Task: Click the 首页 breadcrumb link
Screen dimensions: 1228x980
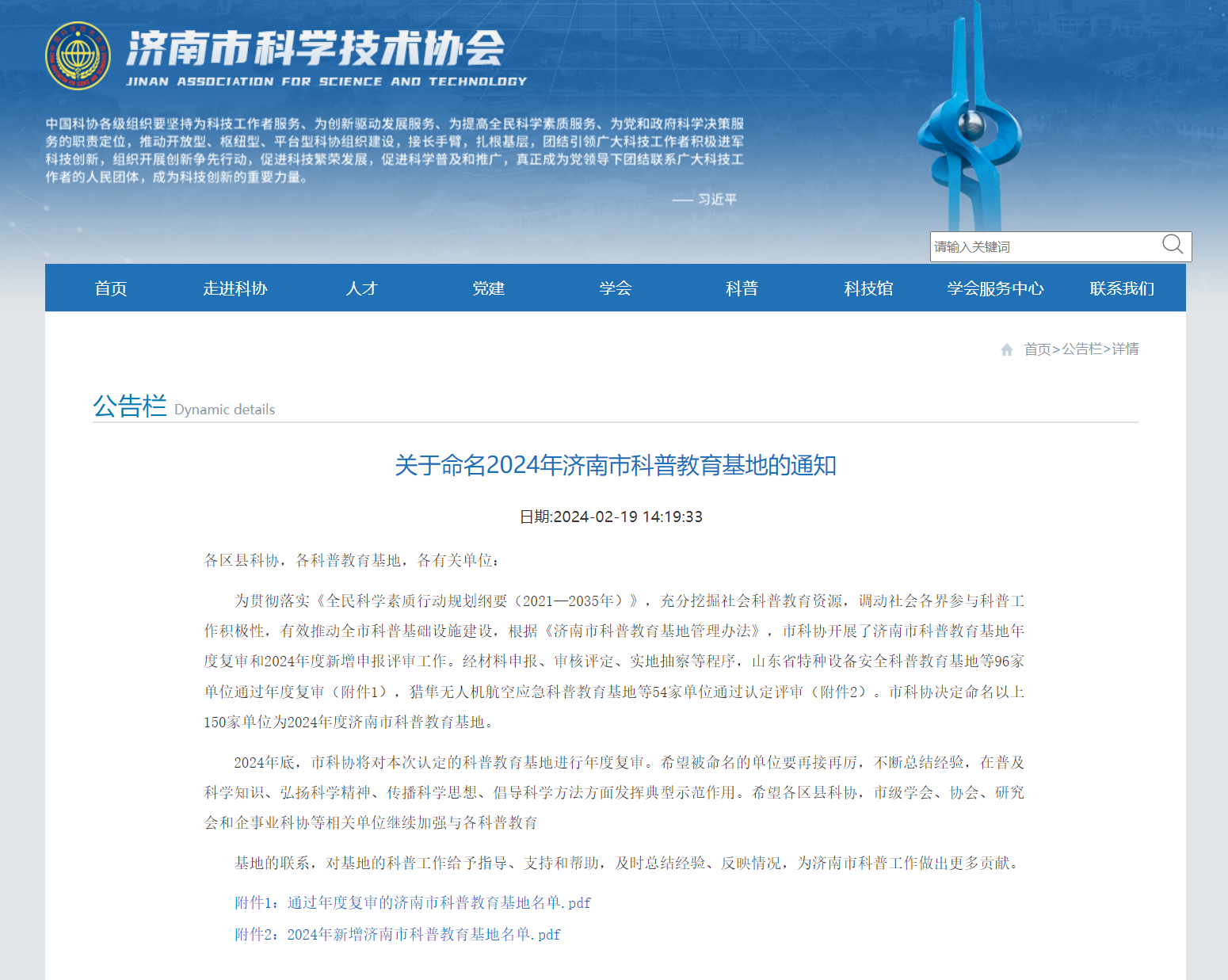Action: (x=1038, y=349)
